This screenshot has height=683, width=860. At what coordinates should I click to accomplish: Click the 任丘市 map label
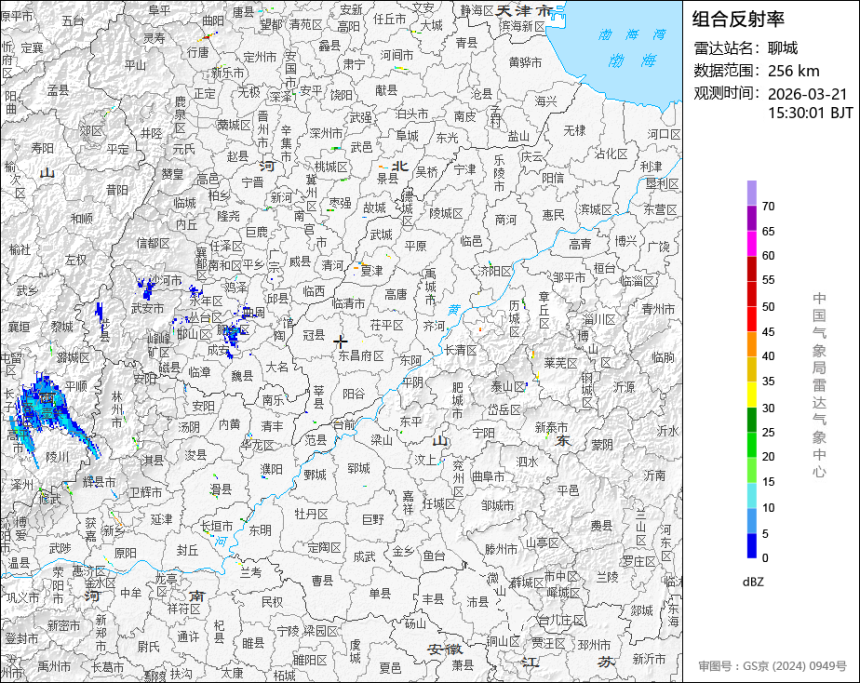[x=389, y=19]
